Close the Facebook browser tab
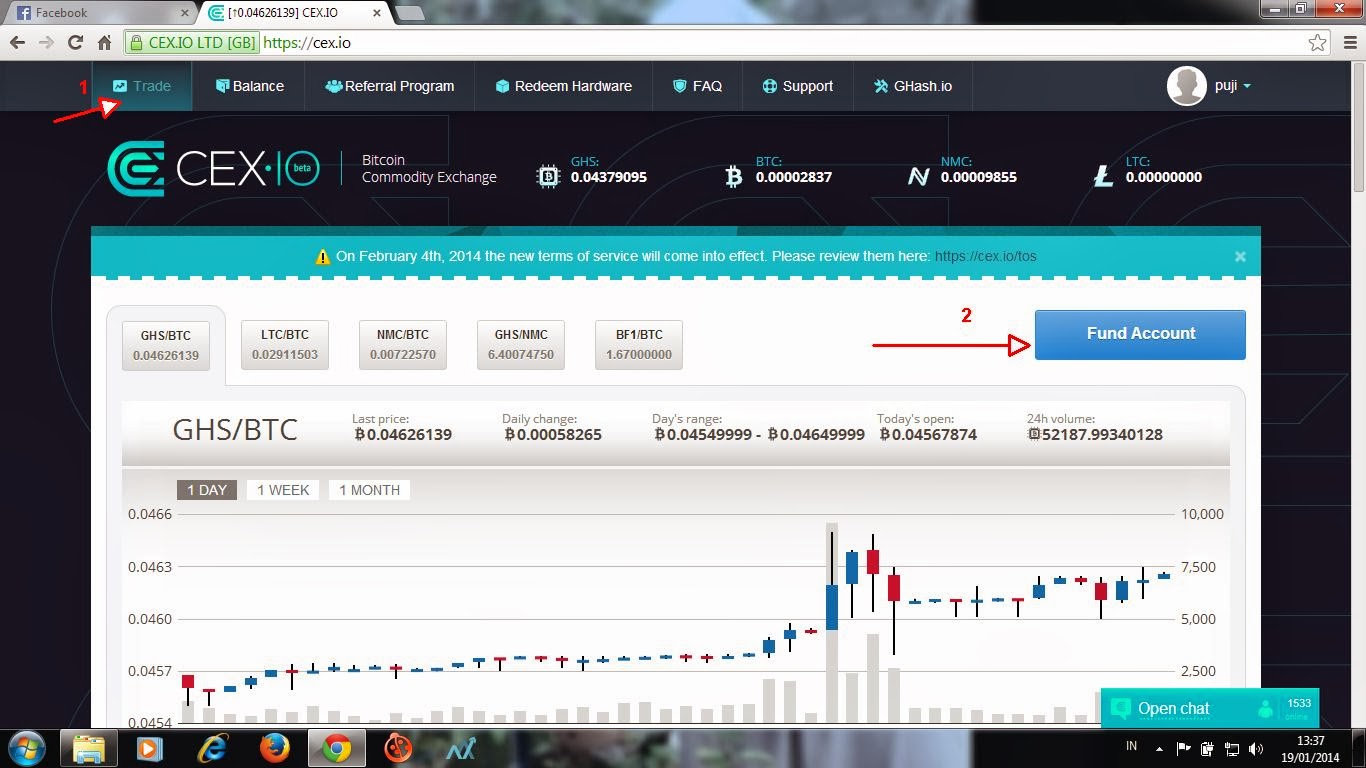 [184, 13]
